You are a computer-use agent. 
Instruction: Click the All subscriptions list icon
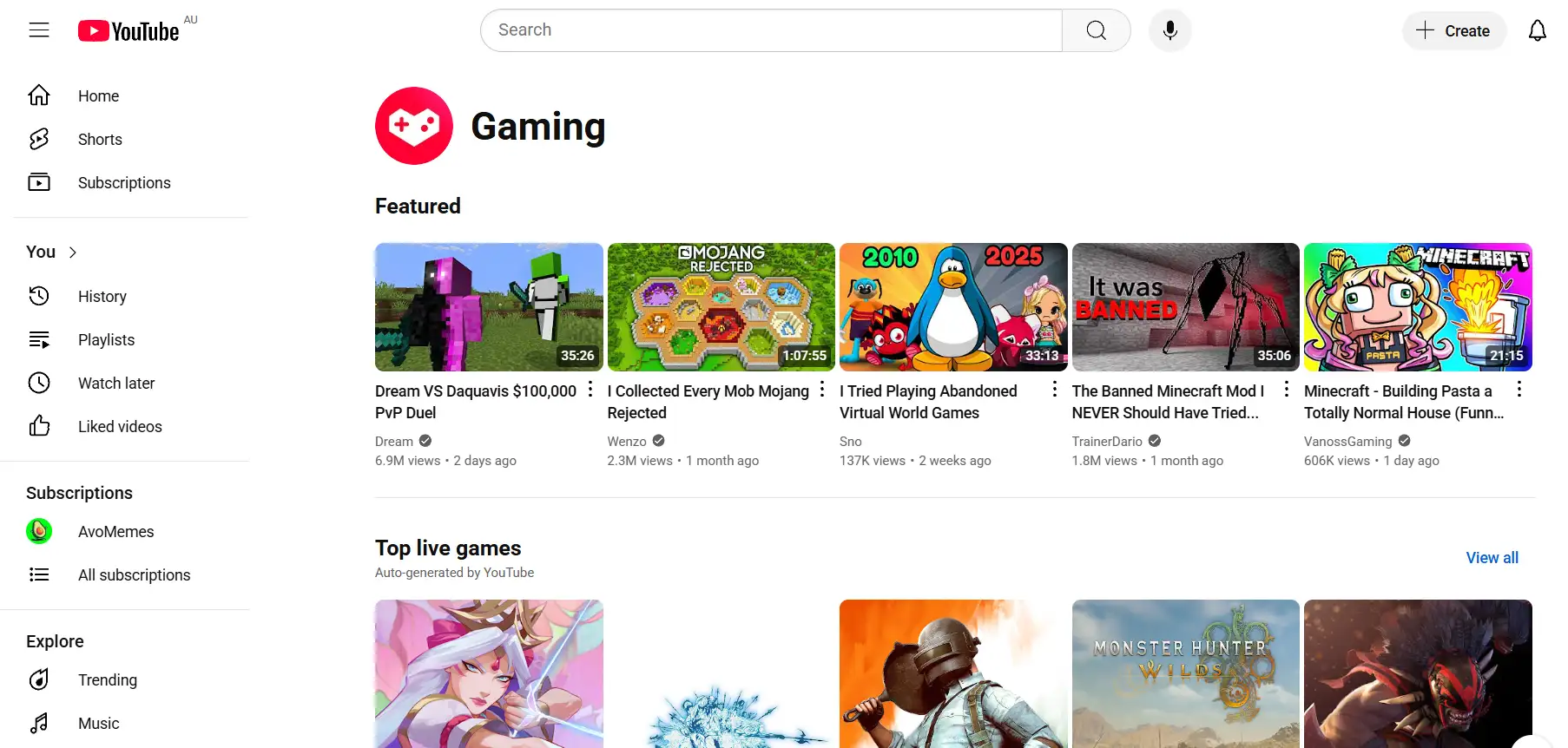pyautogui.click(x=39, y=574)
